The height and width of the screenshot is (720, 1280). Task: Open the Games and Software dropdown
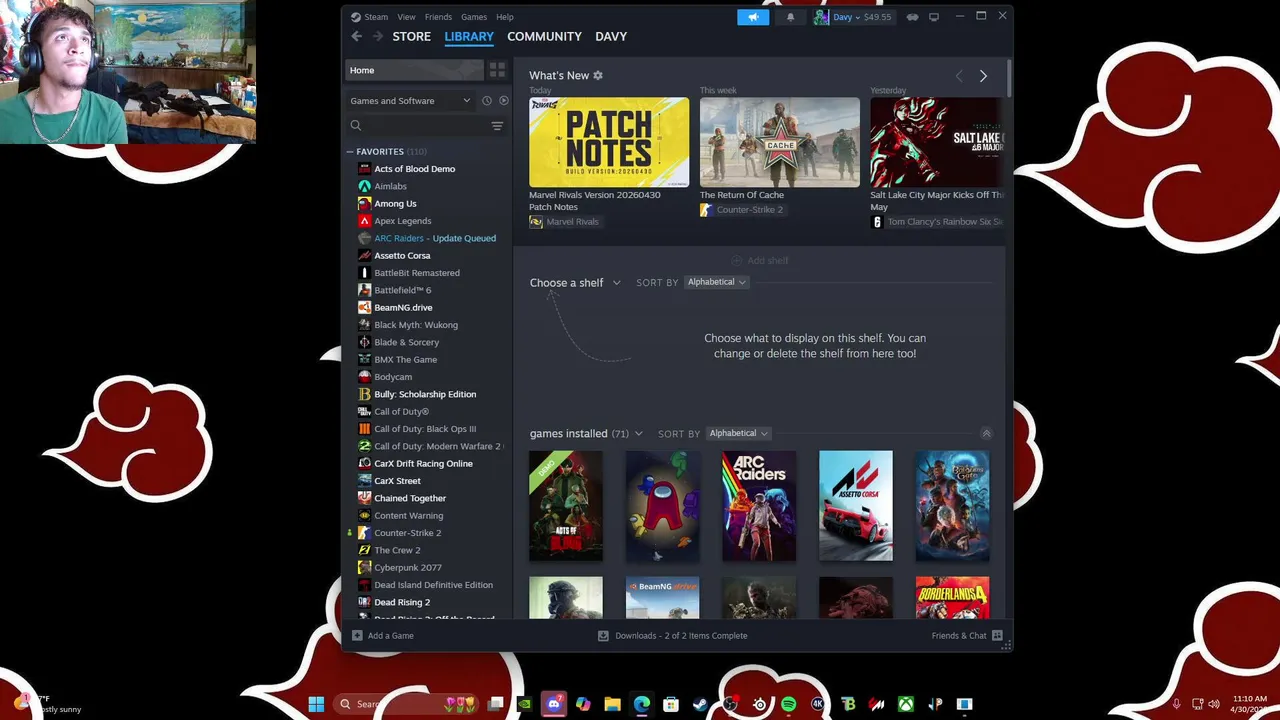pyautogui.click(x=410, y=100)
